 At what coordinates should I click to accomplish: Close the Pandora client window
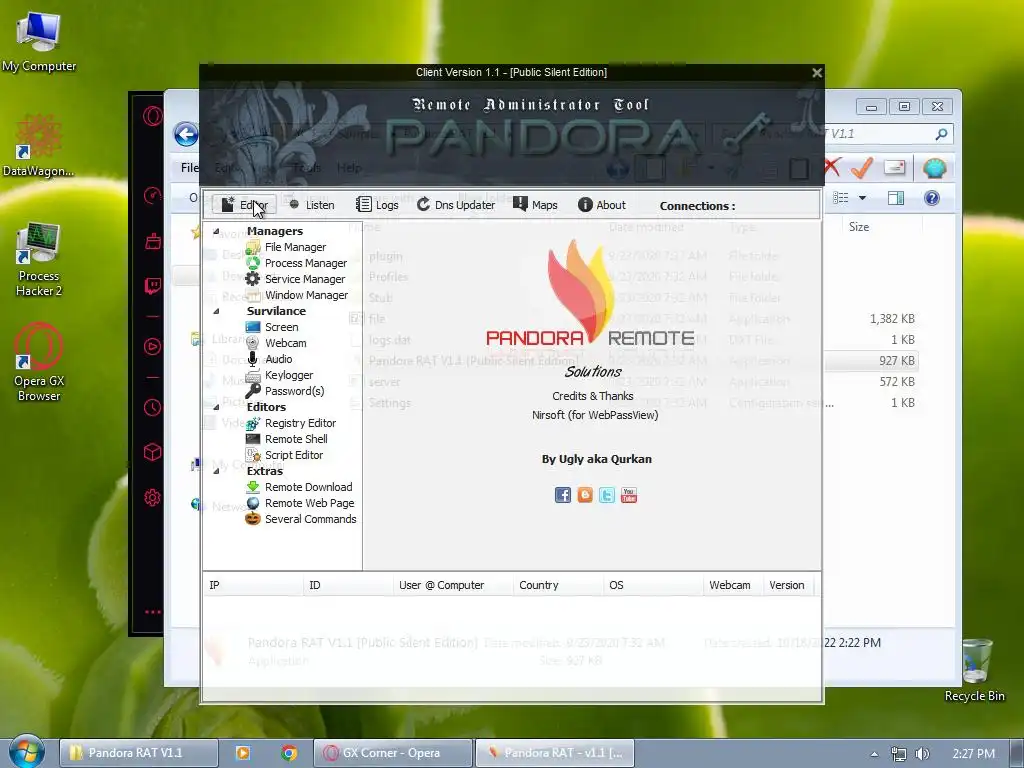click(x=816, y=72)
